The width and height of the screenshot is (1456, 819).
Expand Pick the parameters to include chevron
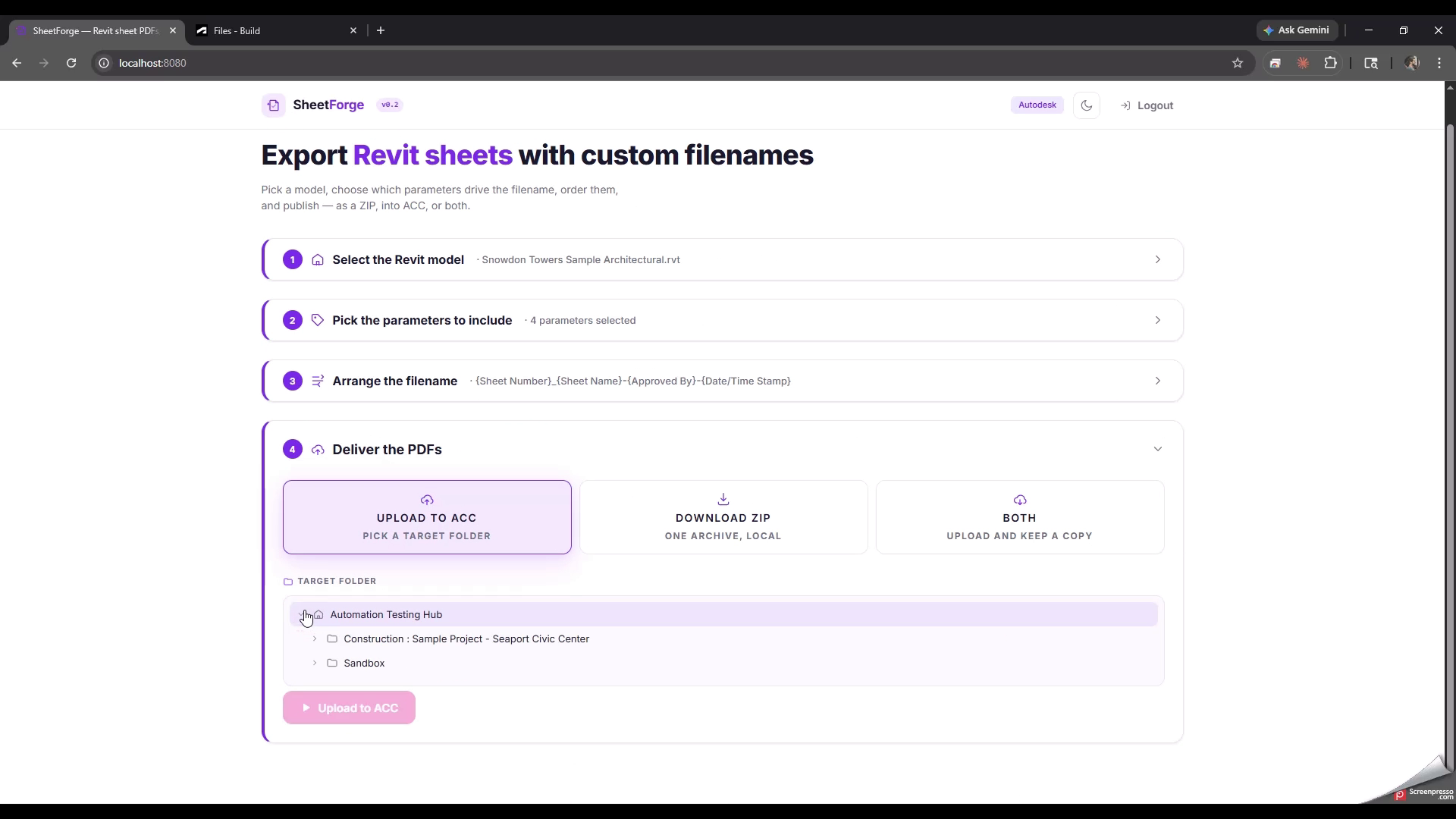pyautogui.click(x=1157, y=320)
